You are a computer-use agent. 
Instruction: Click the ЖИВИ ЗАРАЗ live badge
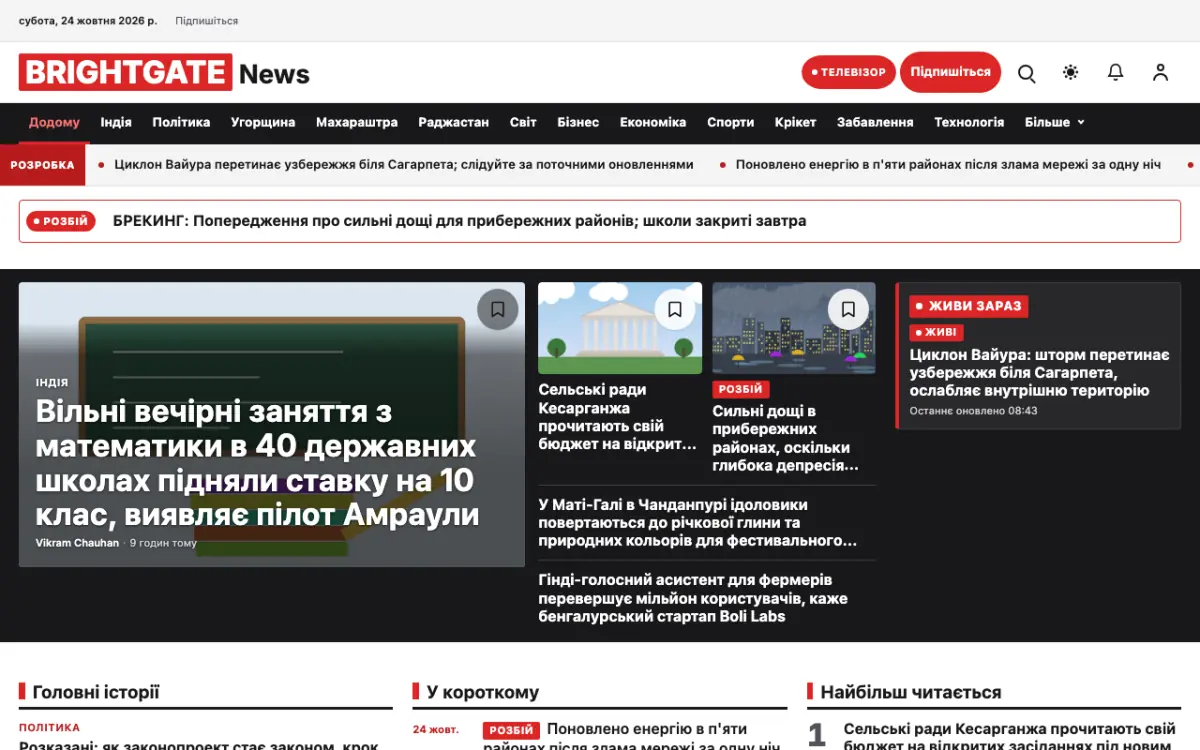coord(969,306)
